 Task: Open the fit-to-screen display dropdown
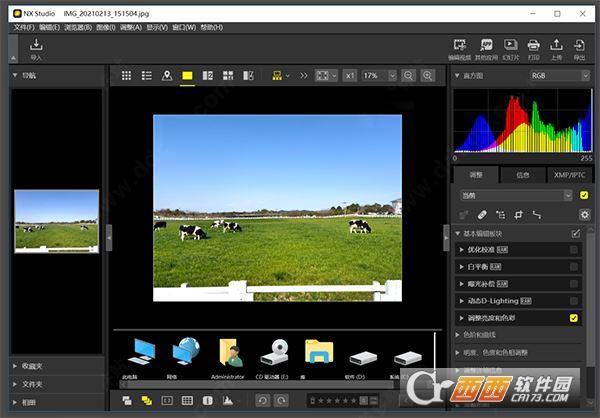[326, 75]
